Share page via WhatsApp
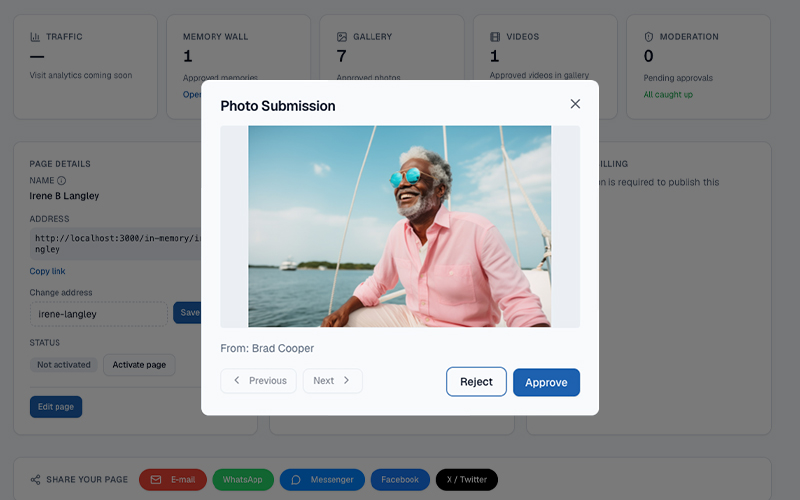 coord(243,480)
